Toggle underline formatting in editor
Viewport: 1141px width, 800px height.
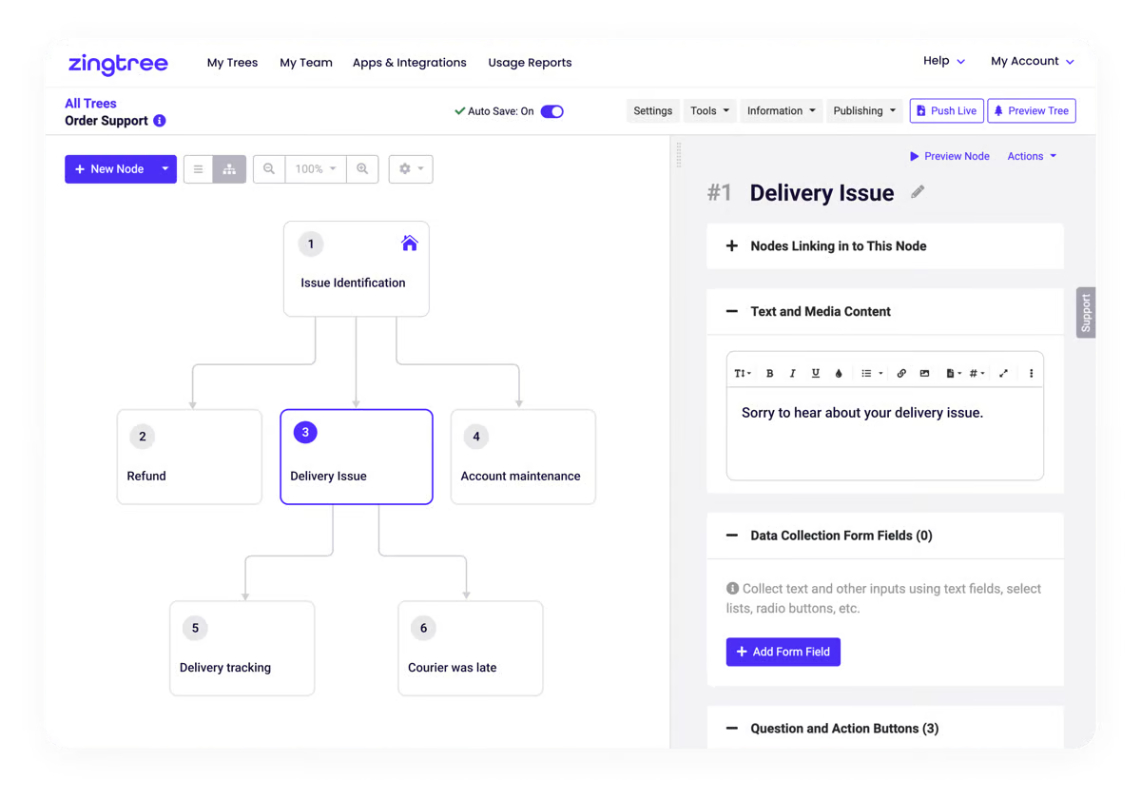pos(815,373)
